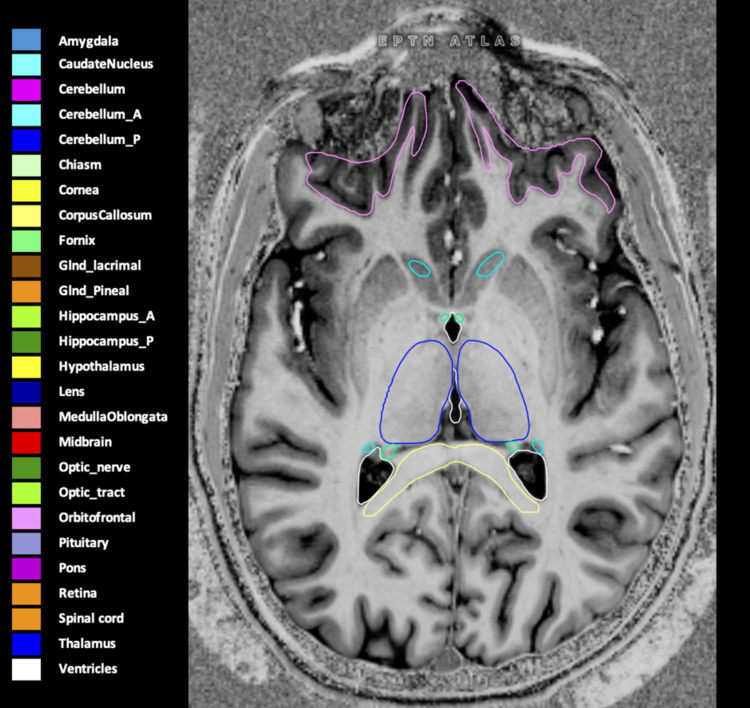Click the CorpusCallosum legend label
750x708 pixels.
105,216
